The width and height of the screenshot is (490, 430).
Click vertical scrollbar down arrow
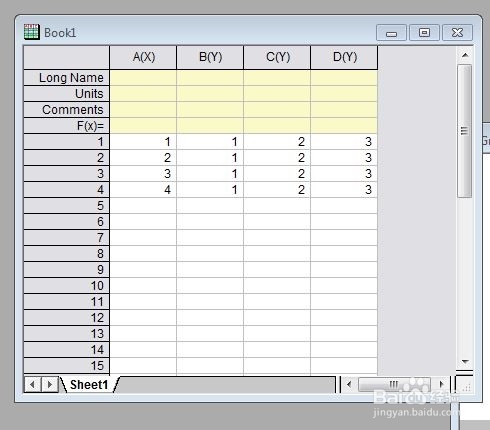(x=465, y=361)
